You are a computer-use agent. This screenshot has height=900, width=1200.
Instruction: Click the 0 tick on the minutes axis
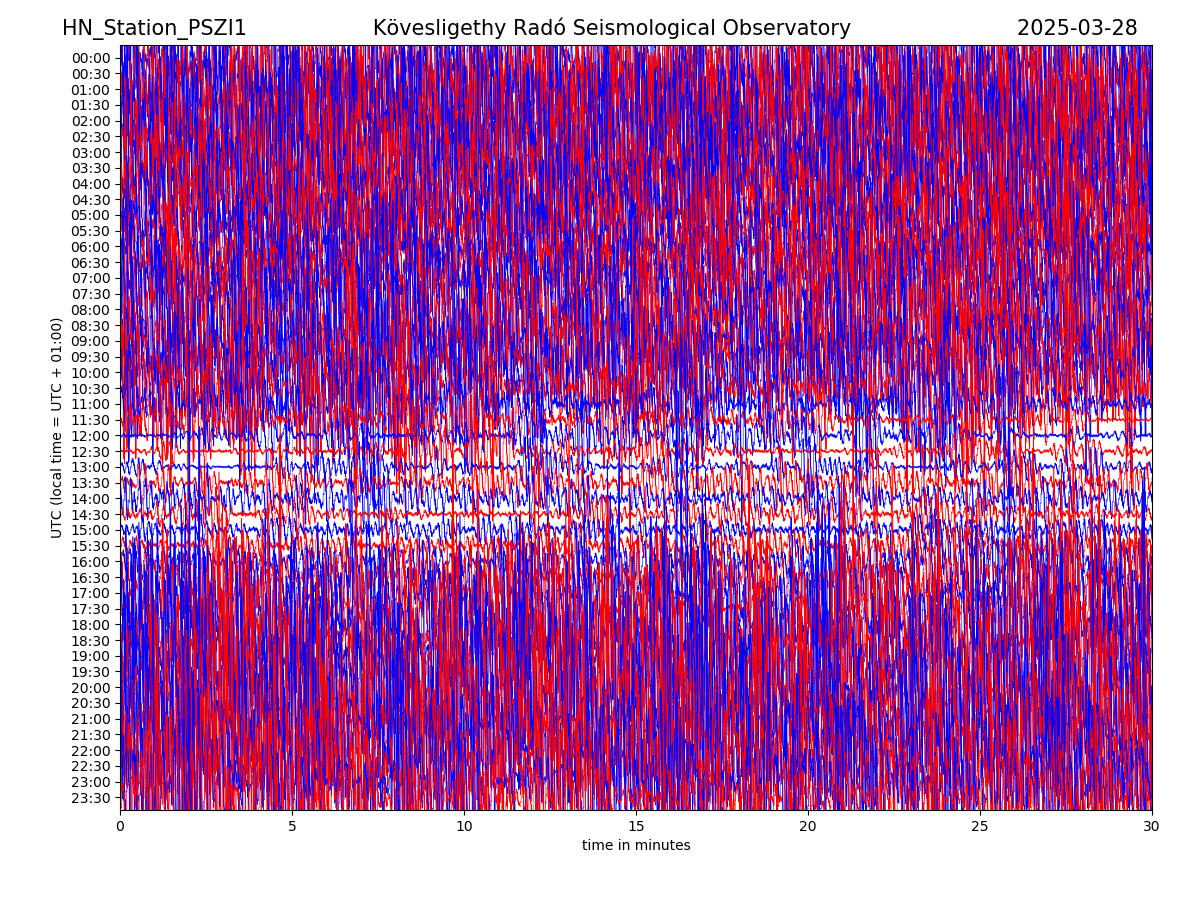(121, 827)
